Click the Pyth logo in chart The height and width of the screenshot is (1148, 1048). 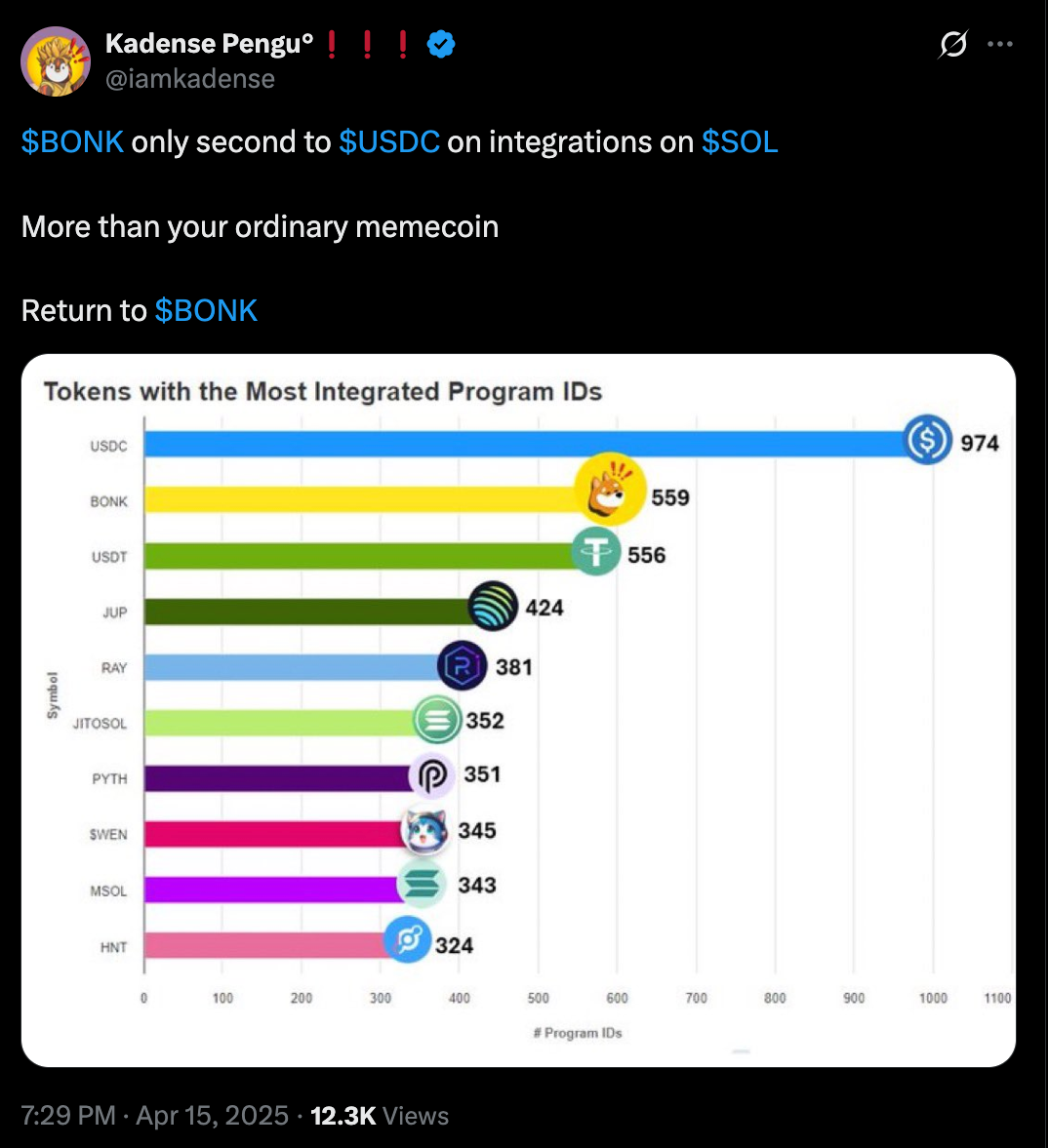pos(432,776)
